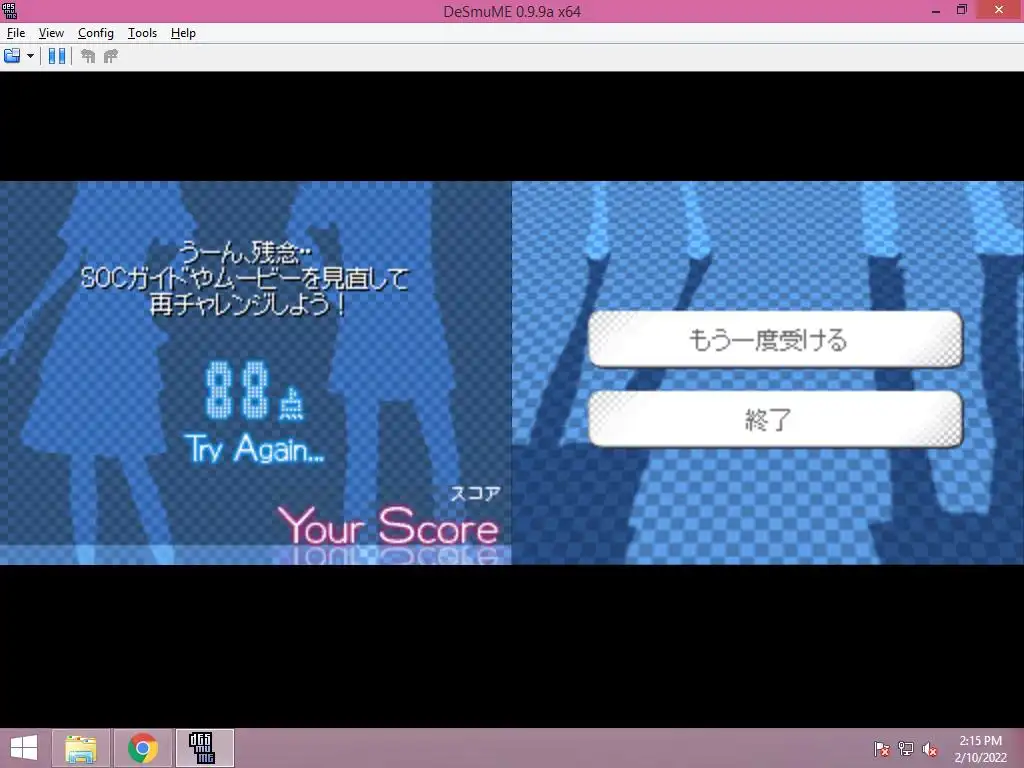Click the Open ROM toolbar icon

click(x=12, y=56)
